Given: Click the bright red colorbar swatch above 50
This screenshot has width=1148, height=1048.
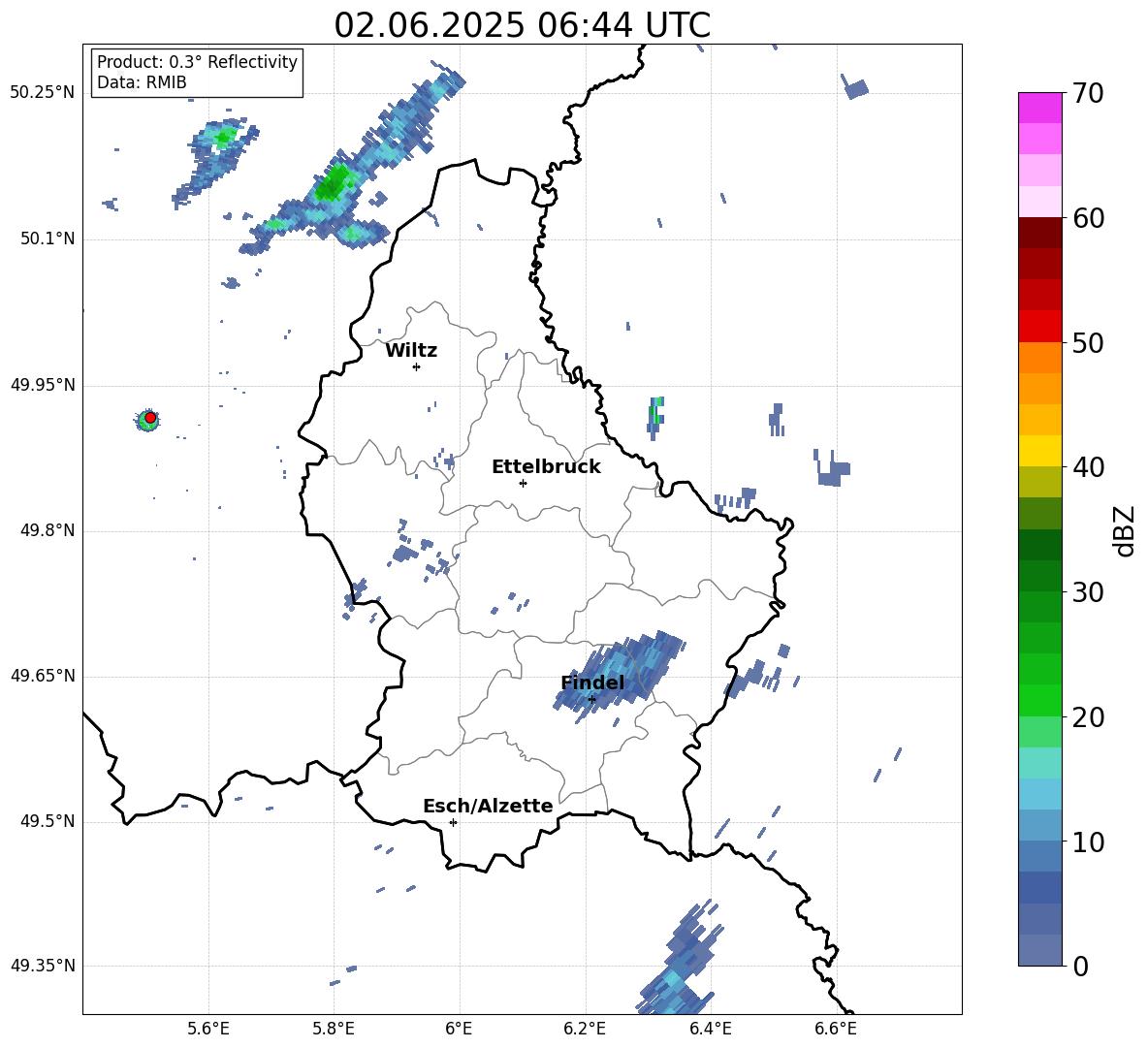Looking at the screenshot, I should click(1040, 327).
